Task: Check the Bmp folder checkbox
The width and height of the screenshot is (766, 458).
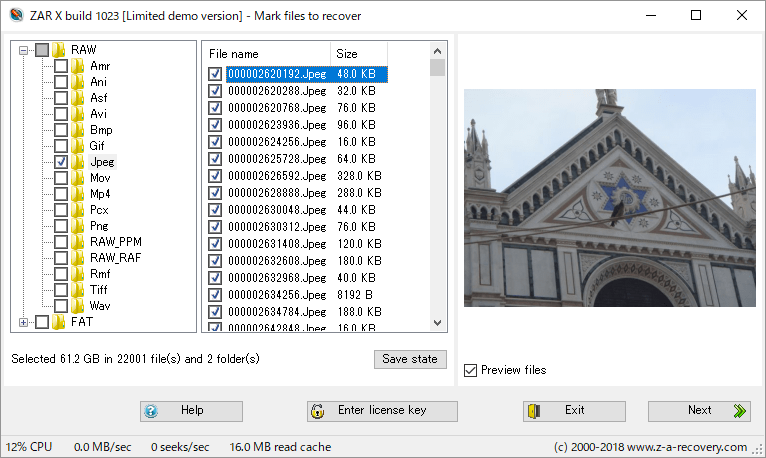Action: pyautogui.click(x=61, y=130)
